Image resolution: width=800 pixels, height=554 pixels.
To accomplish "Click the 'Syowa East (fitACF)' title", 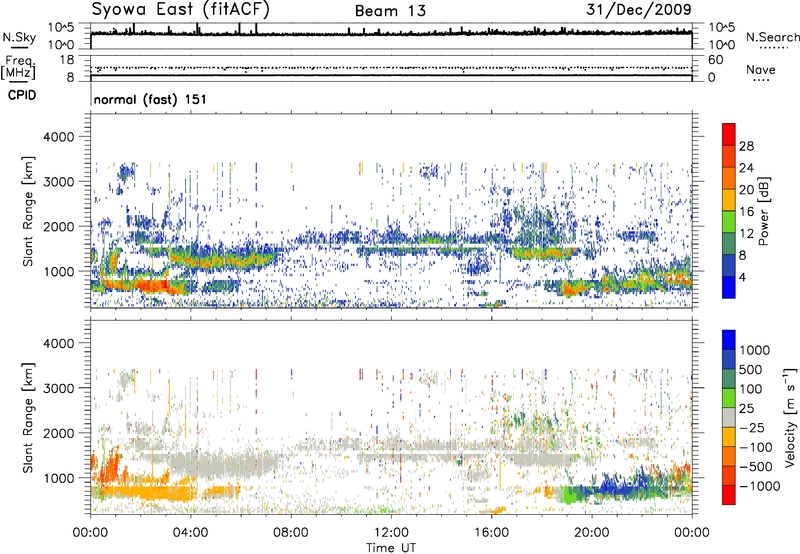I will 181,10.
